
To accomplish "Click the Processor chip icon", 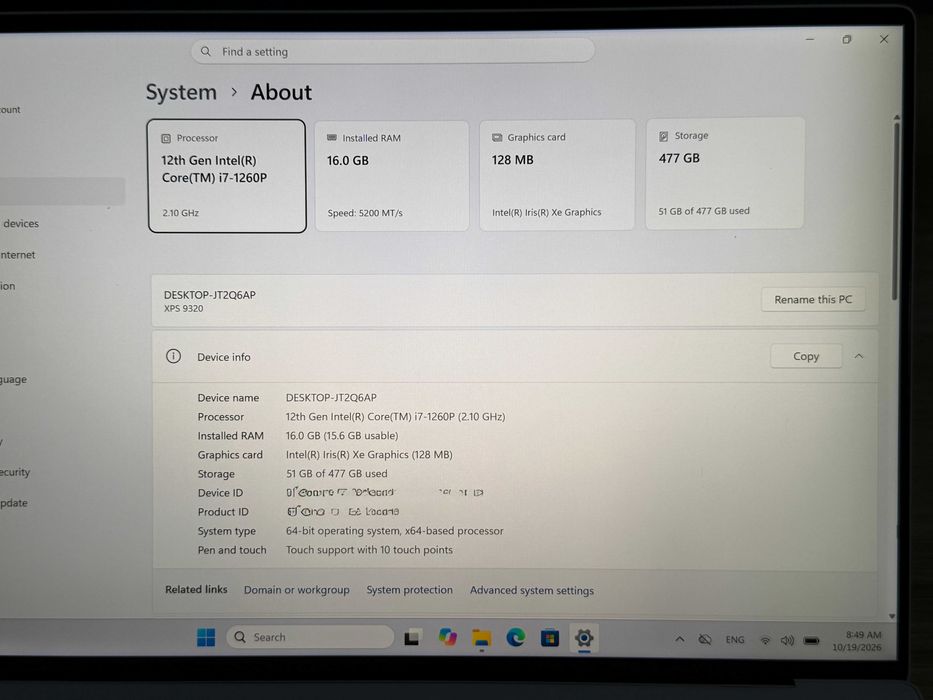I will pos(166,138).
